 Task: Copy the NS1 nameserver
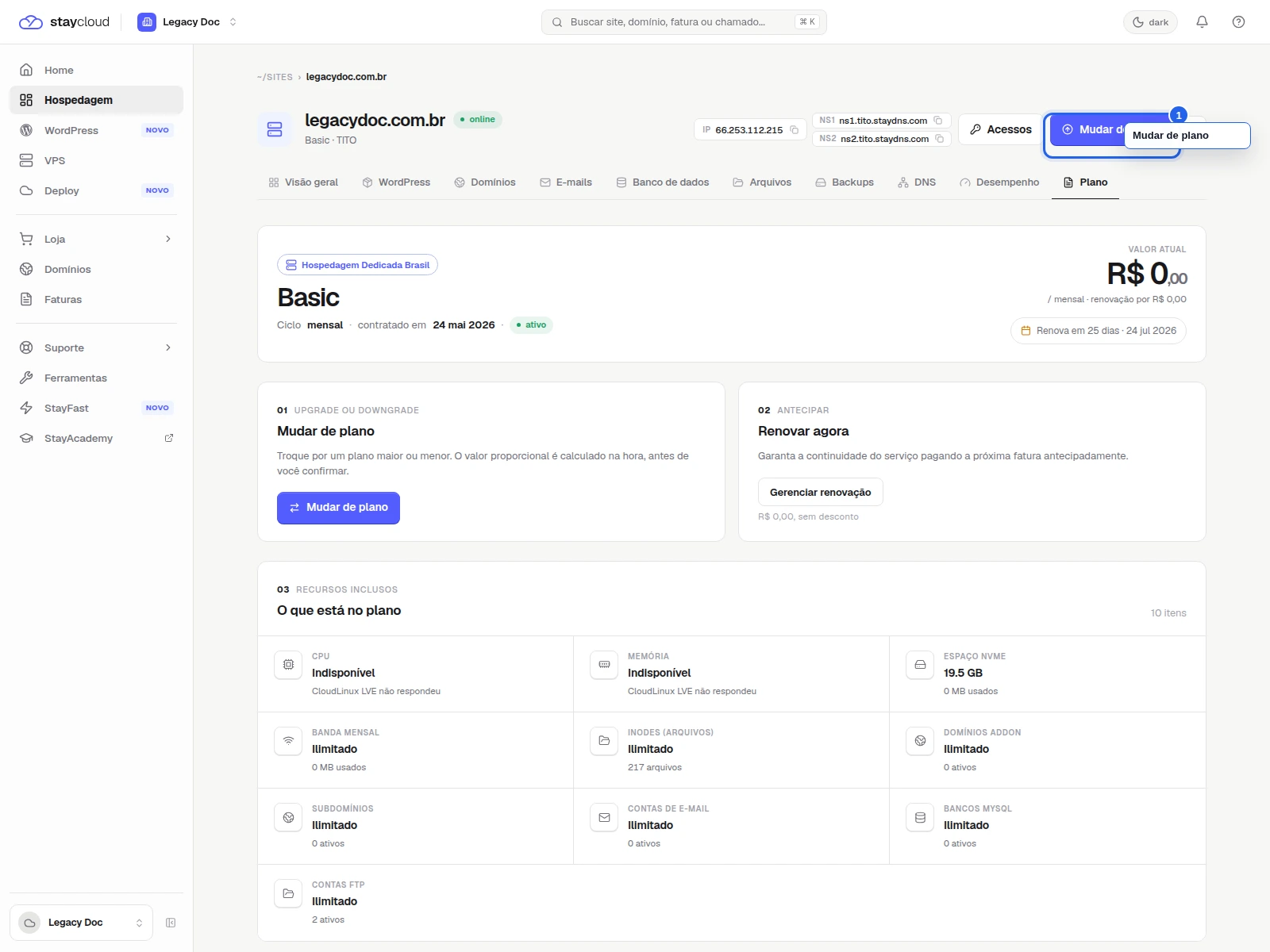[x=937, y=121]
